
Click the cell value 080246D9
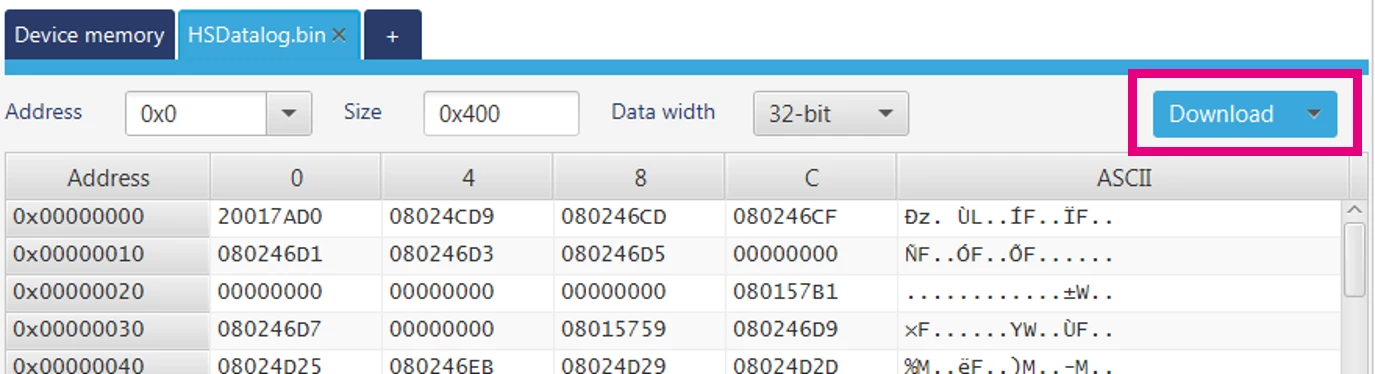pos(785,329)
